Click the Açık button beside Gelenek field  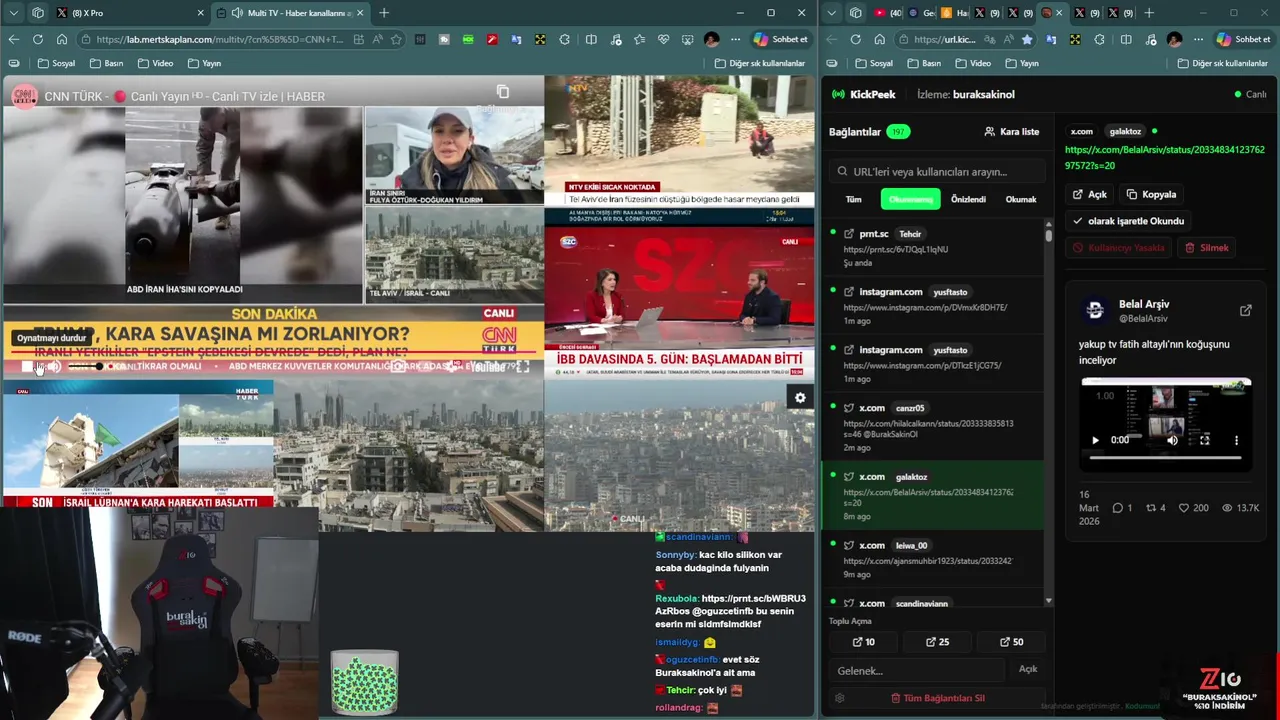pyautogui.click(x=1027, y=669)
